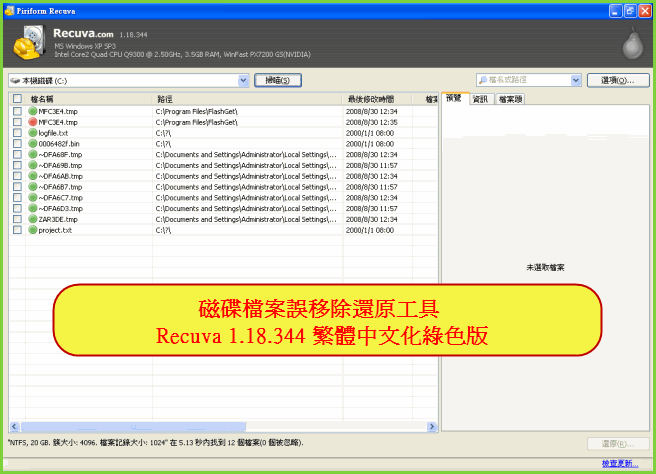Check the box next to project.txt
Image resolution: width=656 pixels, height=474 pixels.
(x=17, y=230)
